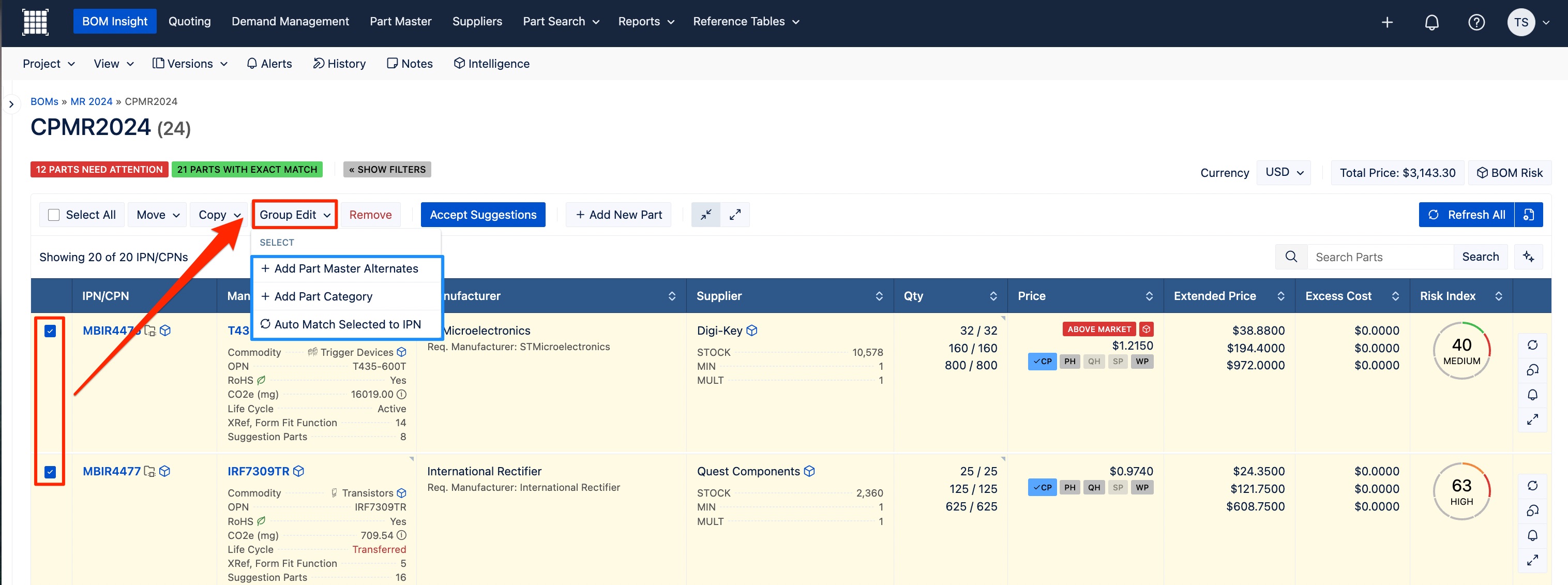
Task: Expand the Project menu
Action: 49,64
